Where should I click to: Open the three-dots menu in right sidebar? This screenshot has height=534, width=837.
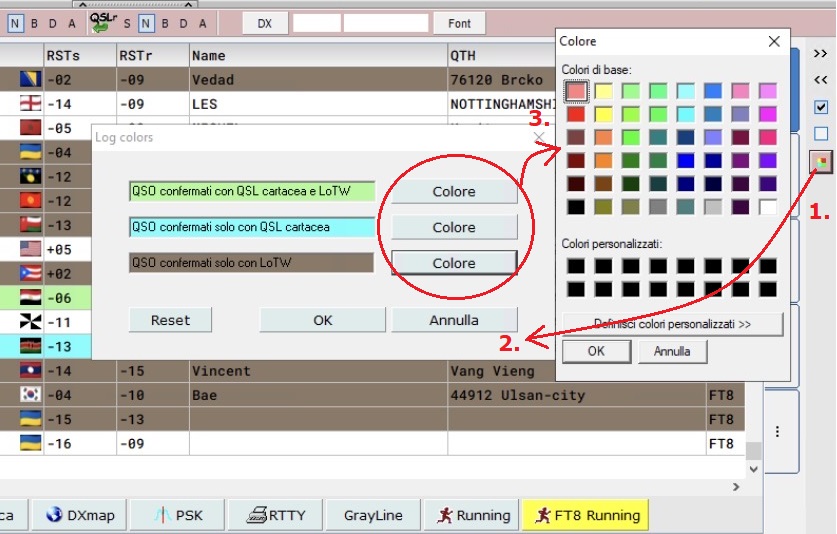(777, 431)
